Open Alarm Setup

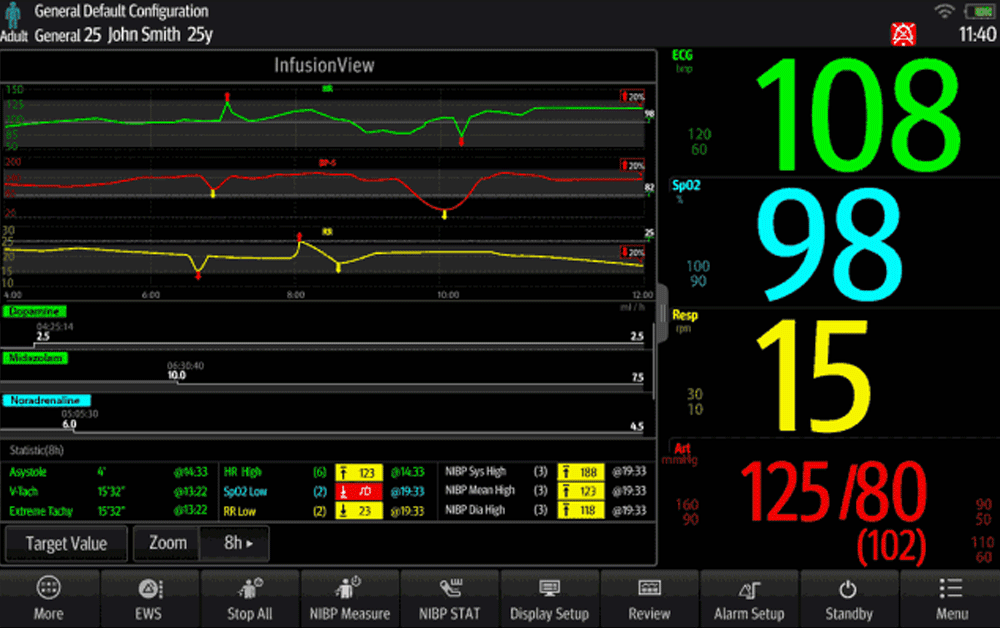click(749, 597)
